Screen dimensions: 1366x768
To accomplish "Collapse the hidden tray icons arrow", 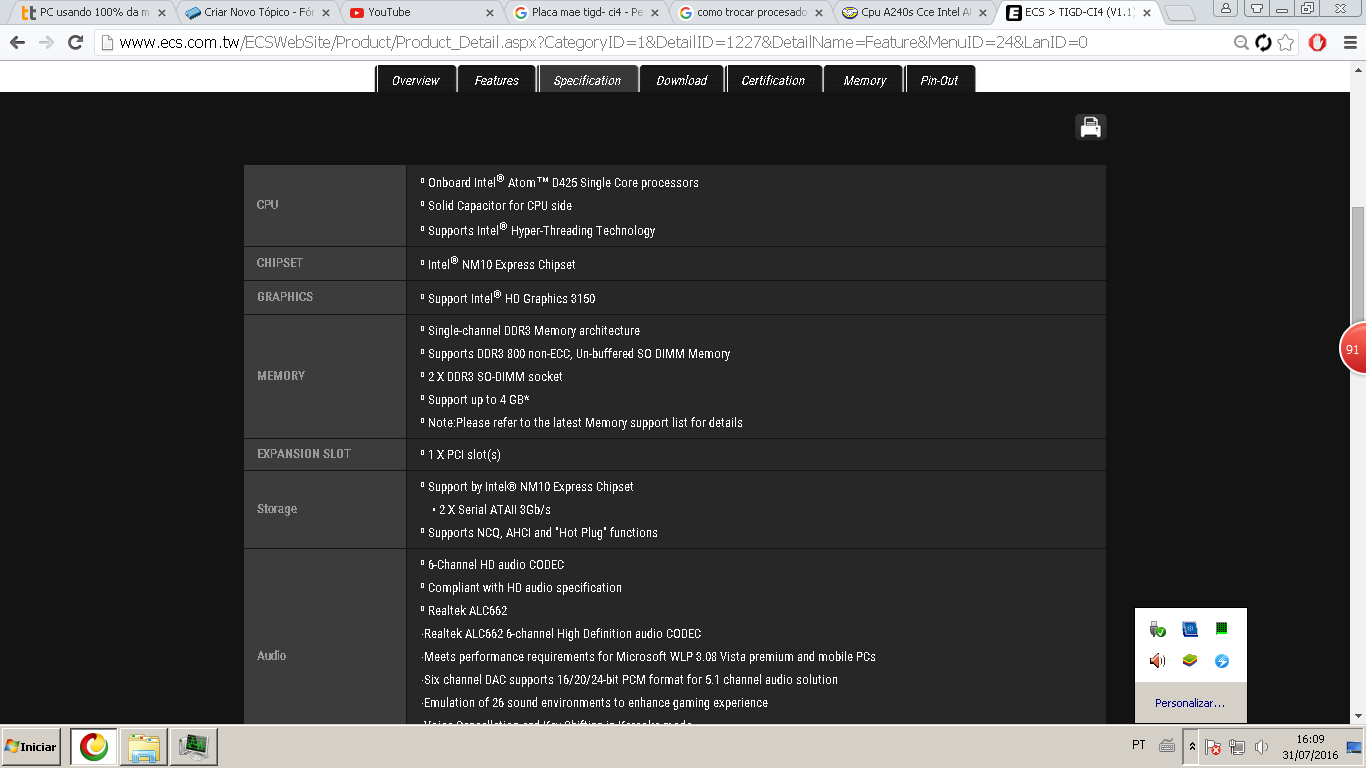I will pos(1192,747).
